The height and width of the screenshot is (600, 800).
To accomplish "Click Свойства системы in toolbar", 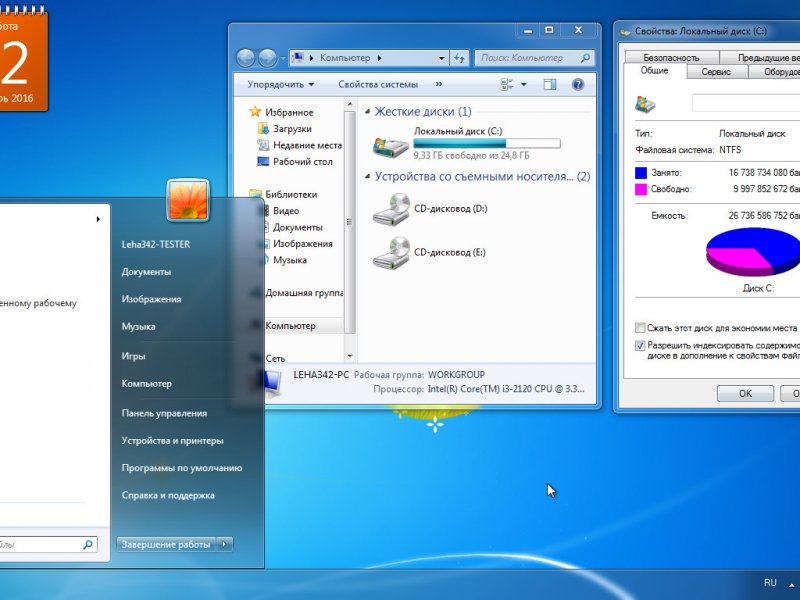I will tap(378, 85).
